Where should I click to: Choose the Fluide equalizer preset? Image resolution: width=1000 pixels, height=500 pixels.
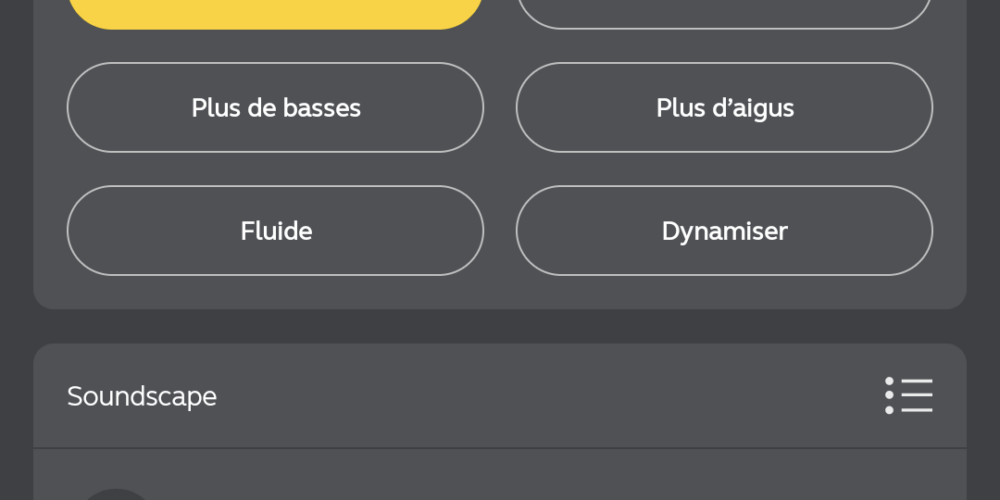[276, 230]
